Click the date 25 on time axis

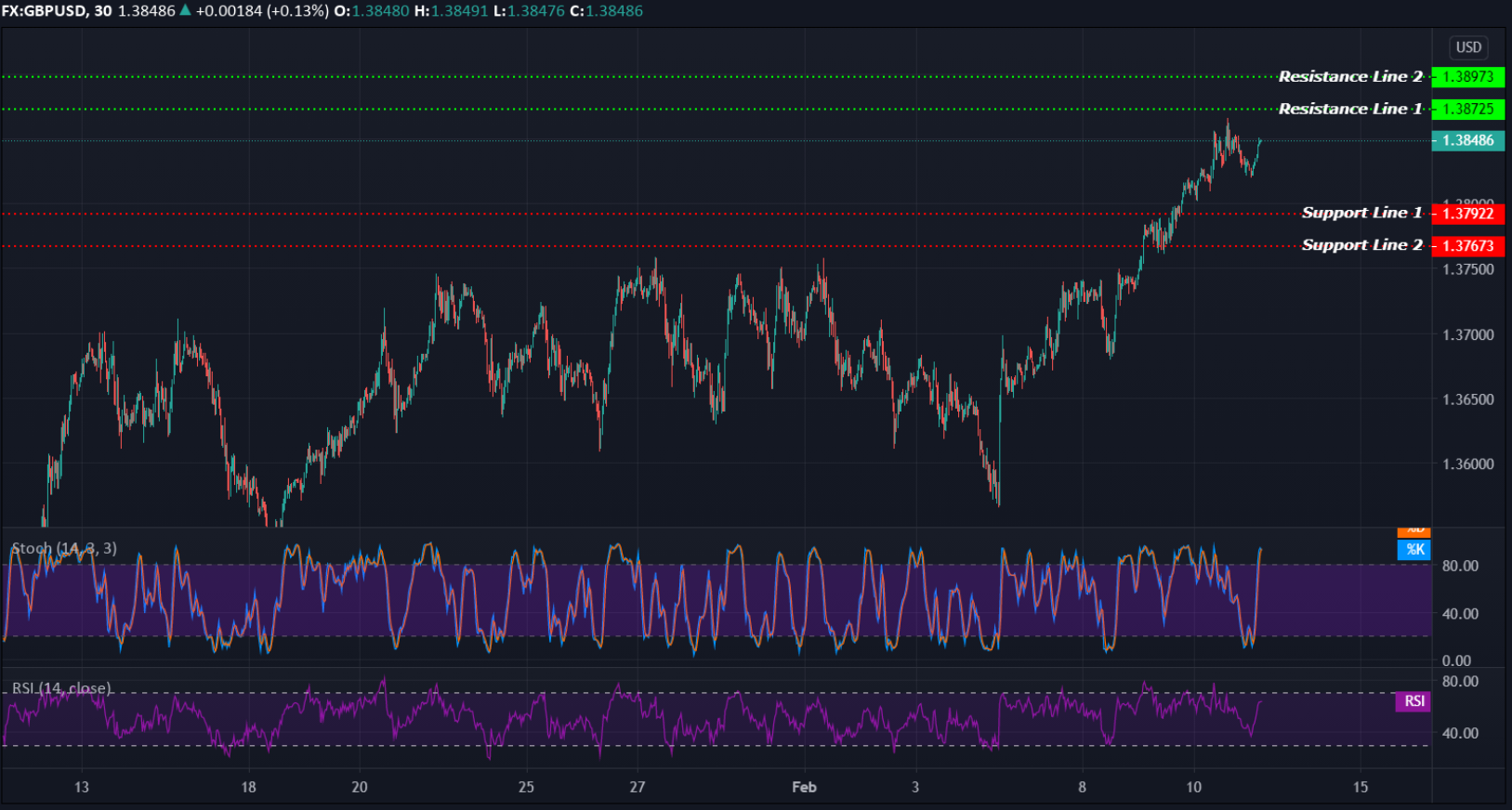[526, 787]
